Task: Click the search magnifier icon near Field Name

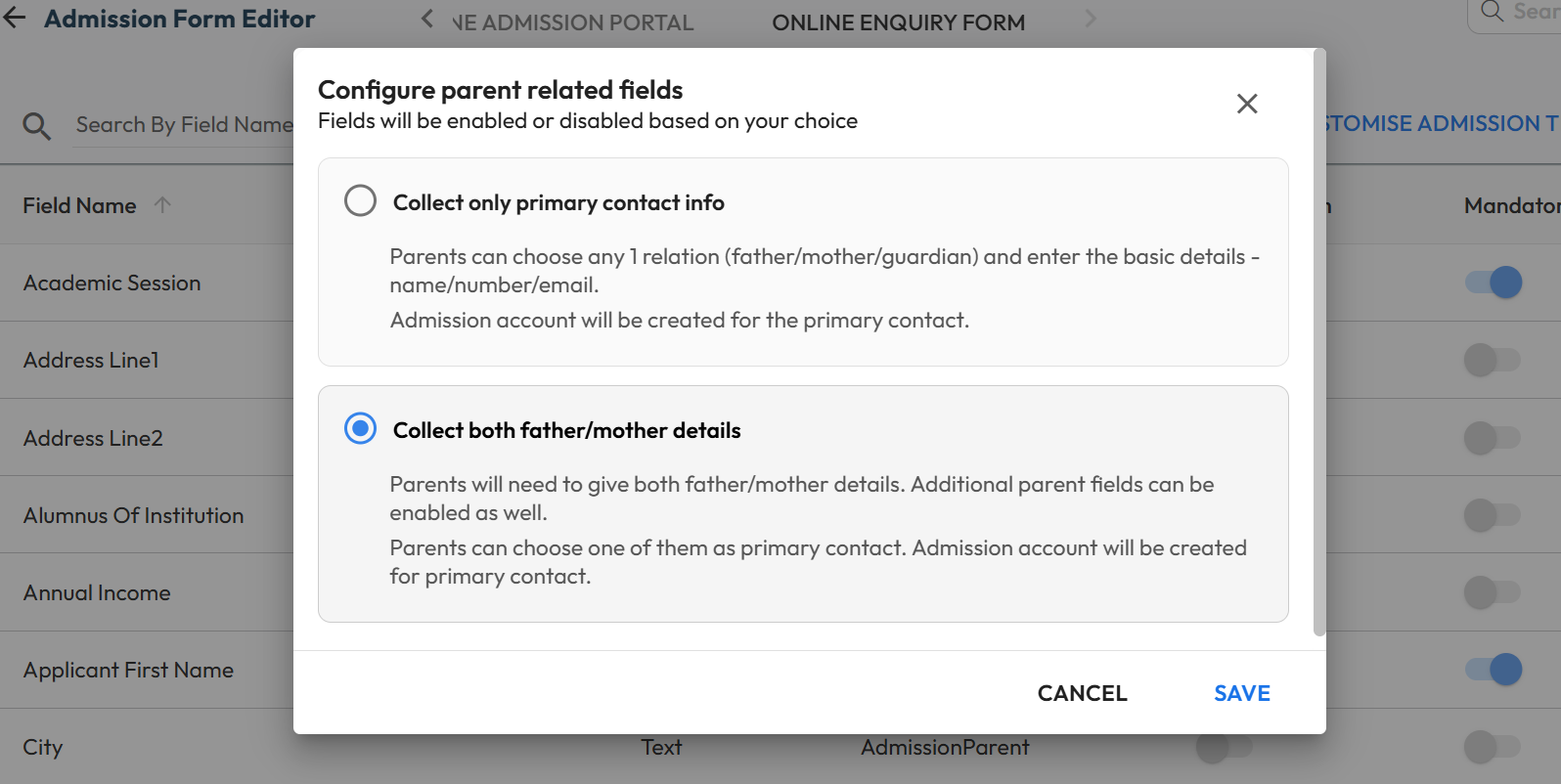Action: click(x=36, y=126)
